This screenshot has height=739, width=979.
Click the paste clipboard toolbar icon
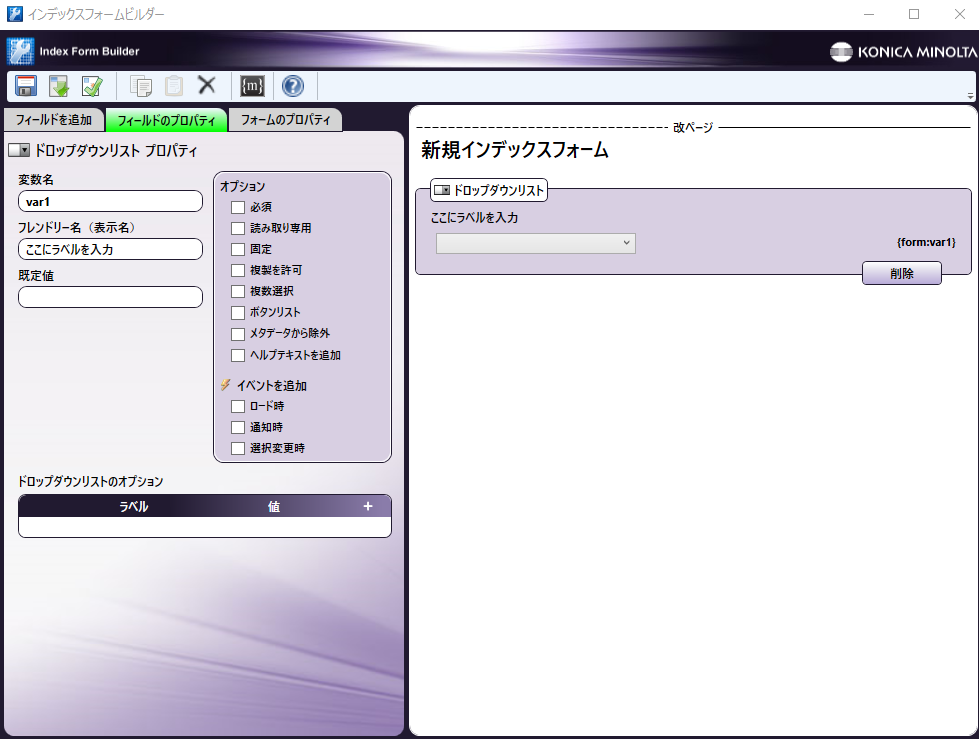(174, 86)
